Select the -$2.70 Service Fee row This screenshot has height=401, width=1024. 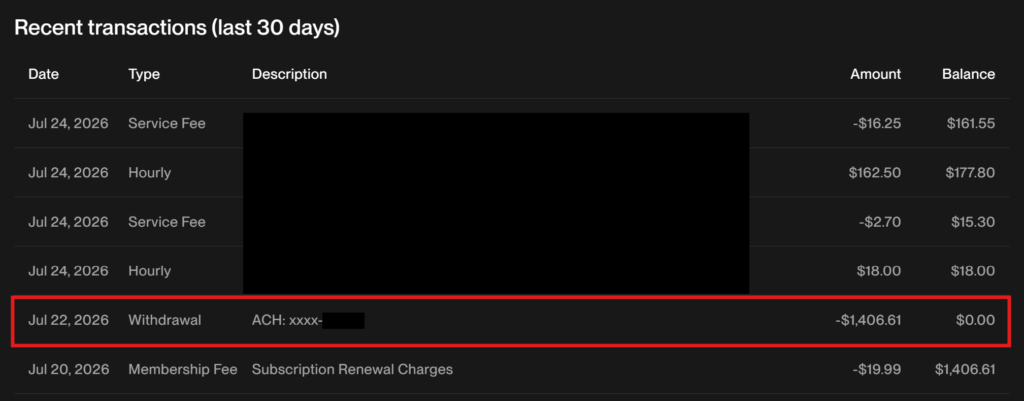point(512,221)
